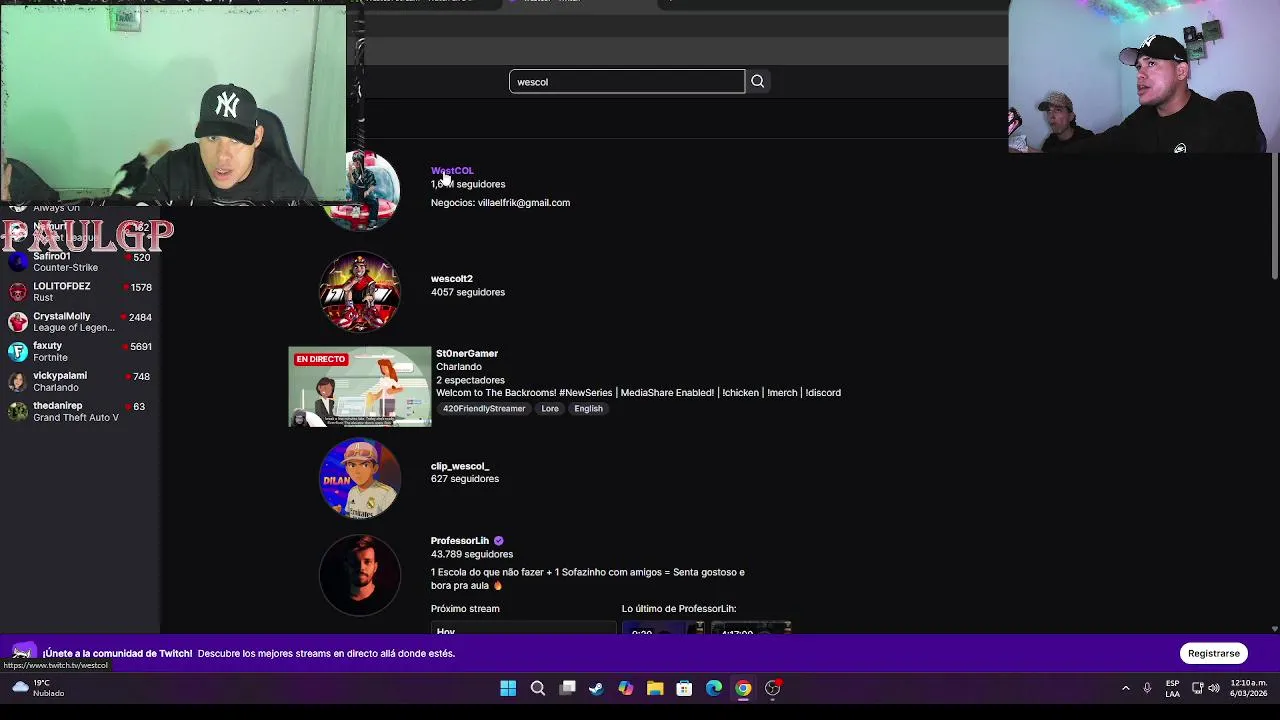Click the microphone tray icon
Image resolution: width=1280 pixels, height=720 pixels.
point(1147,688)
